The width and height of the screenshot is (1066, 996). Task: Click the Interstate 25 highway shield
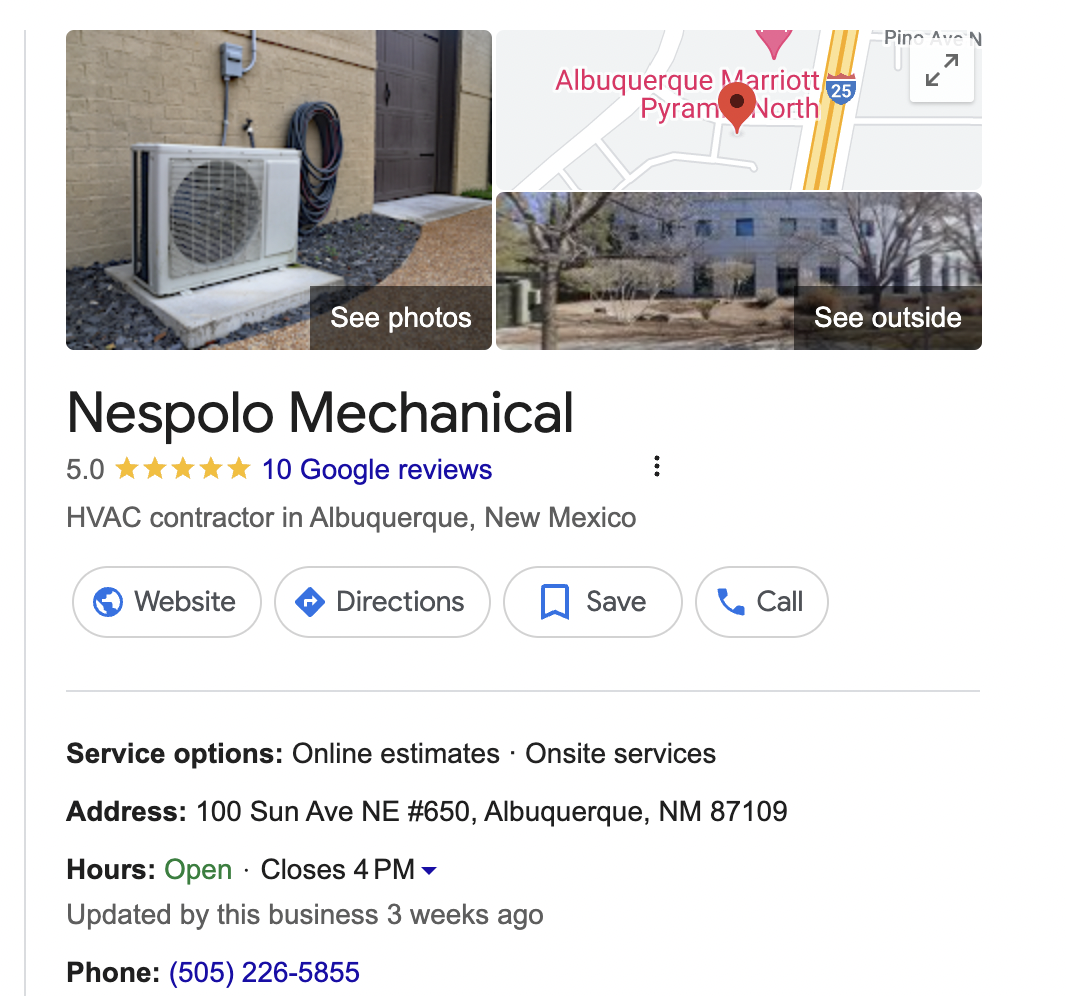pyautogui.click(x=841, y=90)
